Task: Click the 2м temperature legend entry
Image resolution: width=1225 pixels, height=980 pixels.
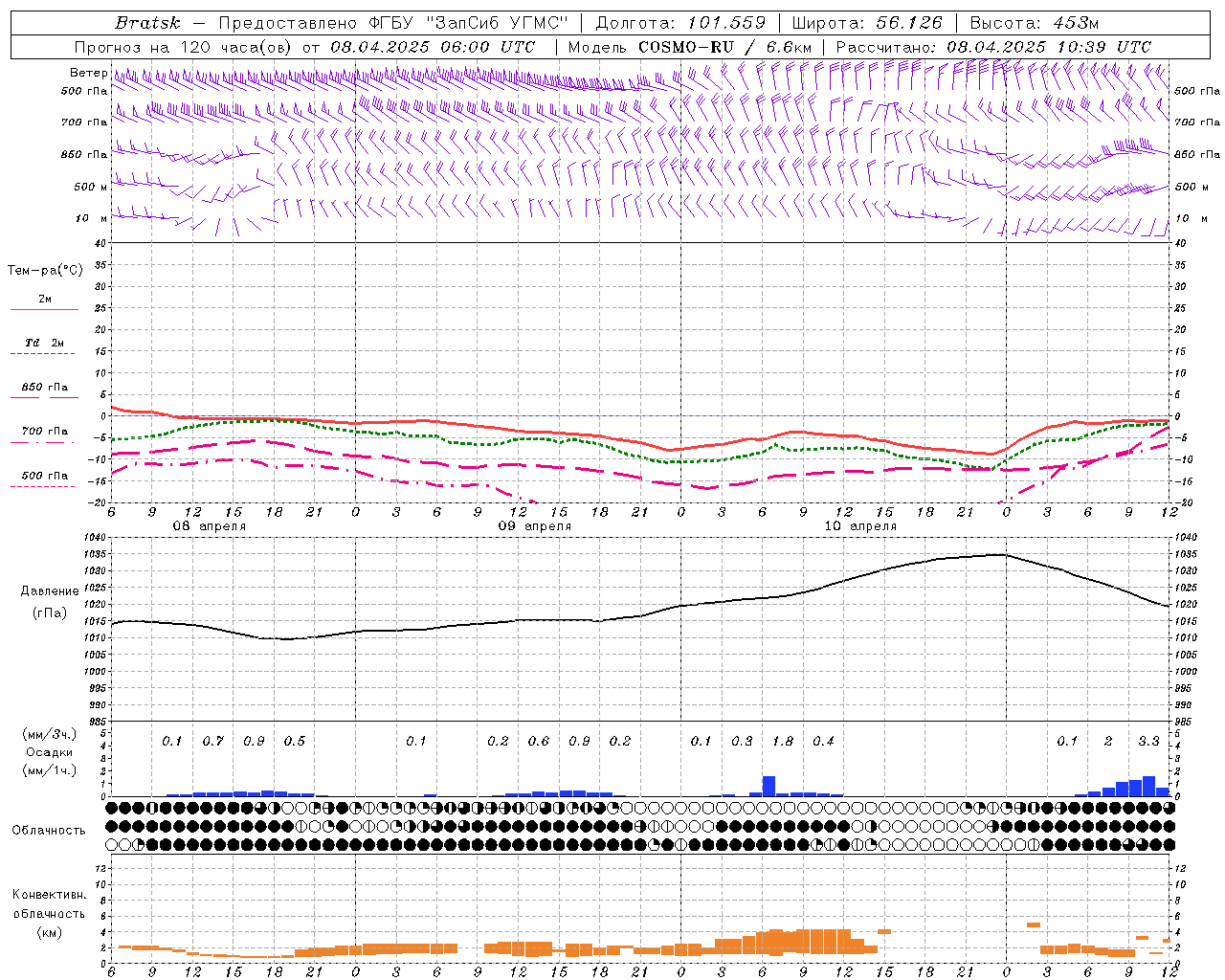Action: point(45,299)
